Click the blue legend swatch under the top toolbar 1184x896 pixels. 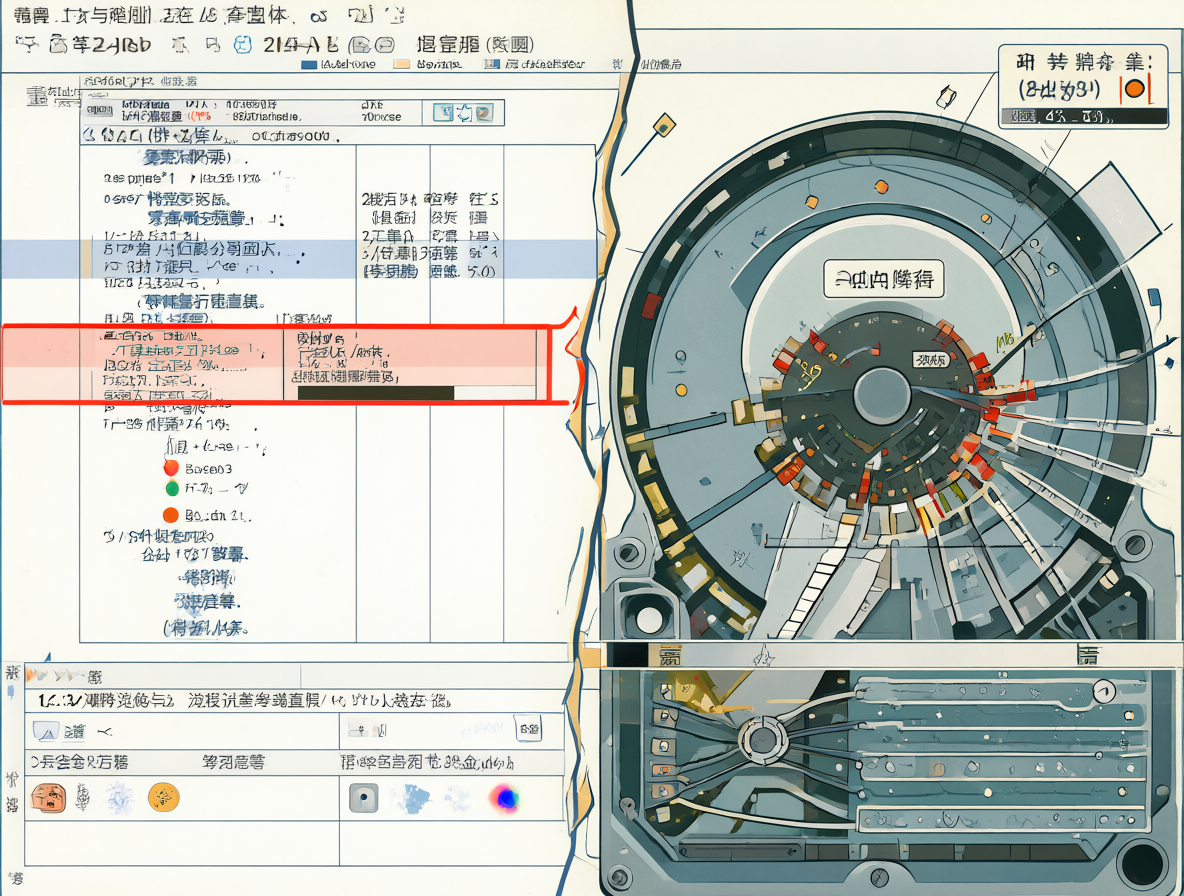[x=309, y=65]
